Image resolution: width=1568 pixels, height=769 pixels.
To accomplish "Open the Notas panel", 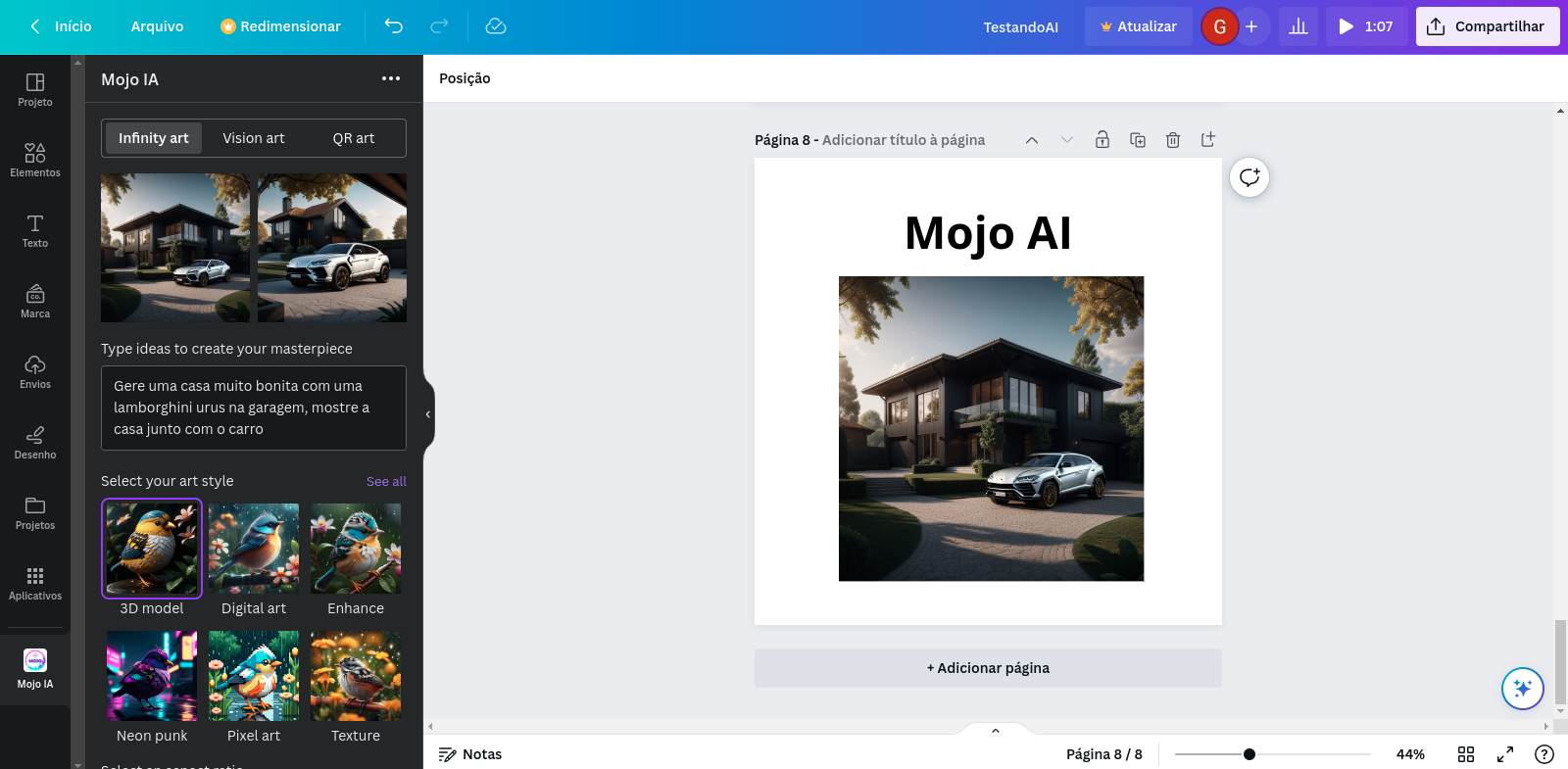I will click(x=470, y=754).
